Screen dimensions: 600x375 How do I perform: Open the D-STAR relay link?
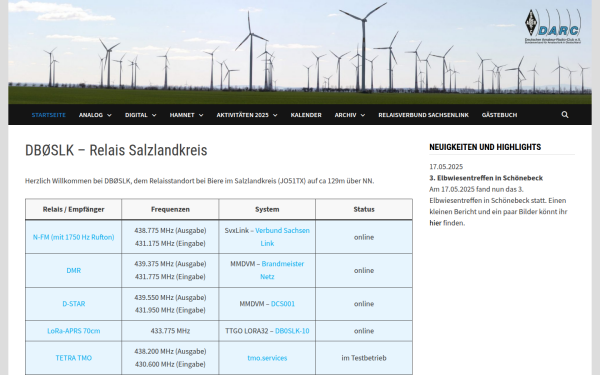(x=73, y=303)
